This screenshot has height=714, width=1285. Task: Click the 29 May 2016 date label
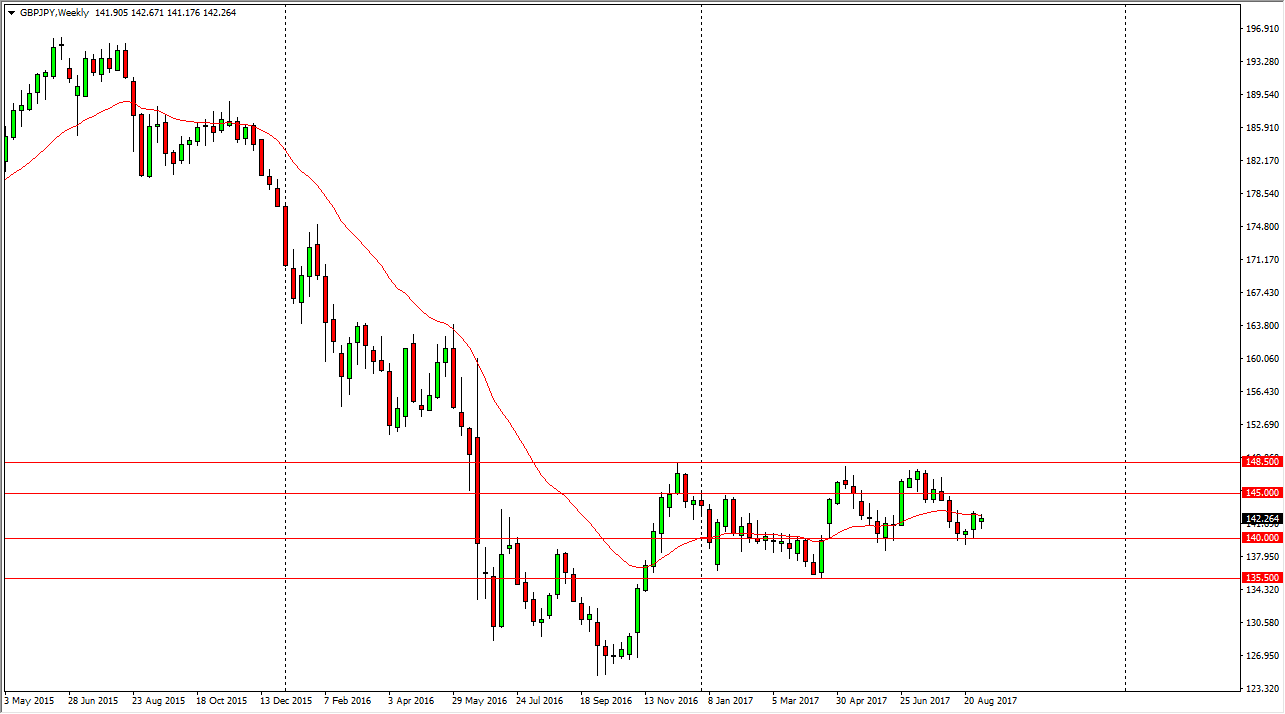tap(478, 701)
